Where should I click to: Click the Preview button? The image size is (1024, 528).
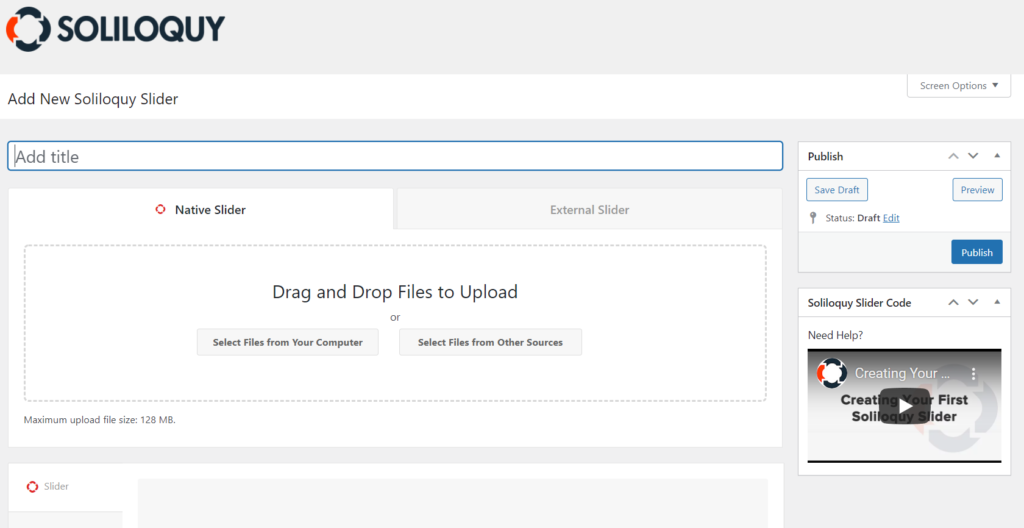click(977, 190)
